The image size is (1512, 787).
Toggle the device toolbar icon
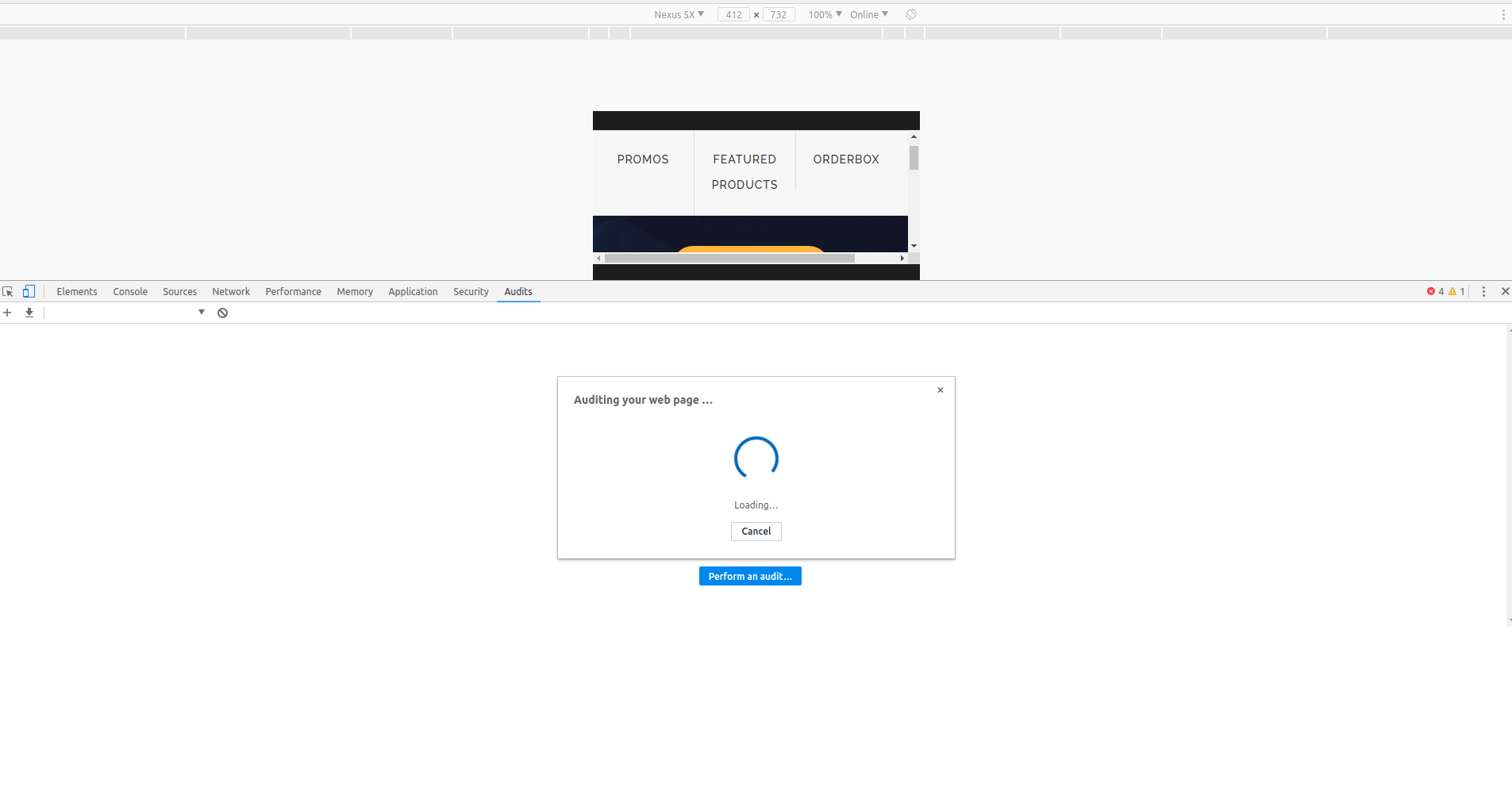tap(29, 291)
